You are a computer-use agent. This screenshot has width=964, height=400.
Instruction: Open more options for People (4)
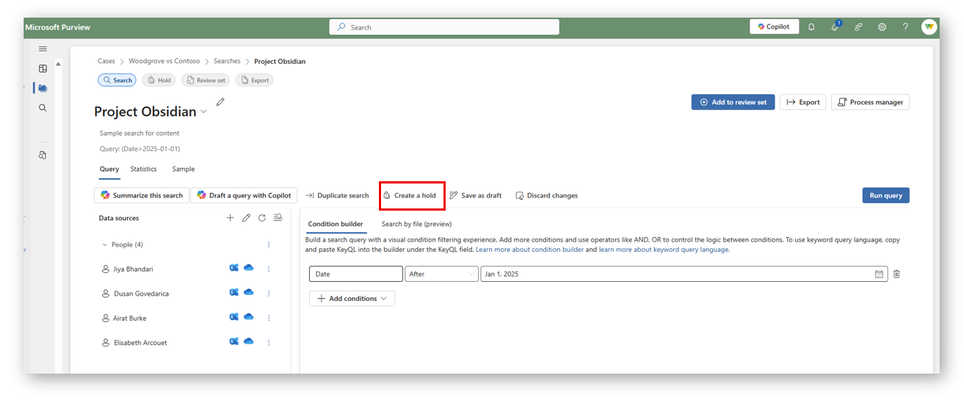point(269,245)
